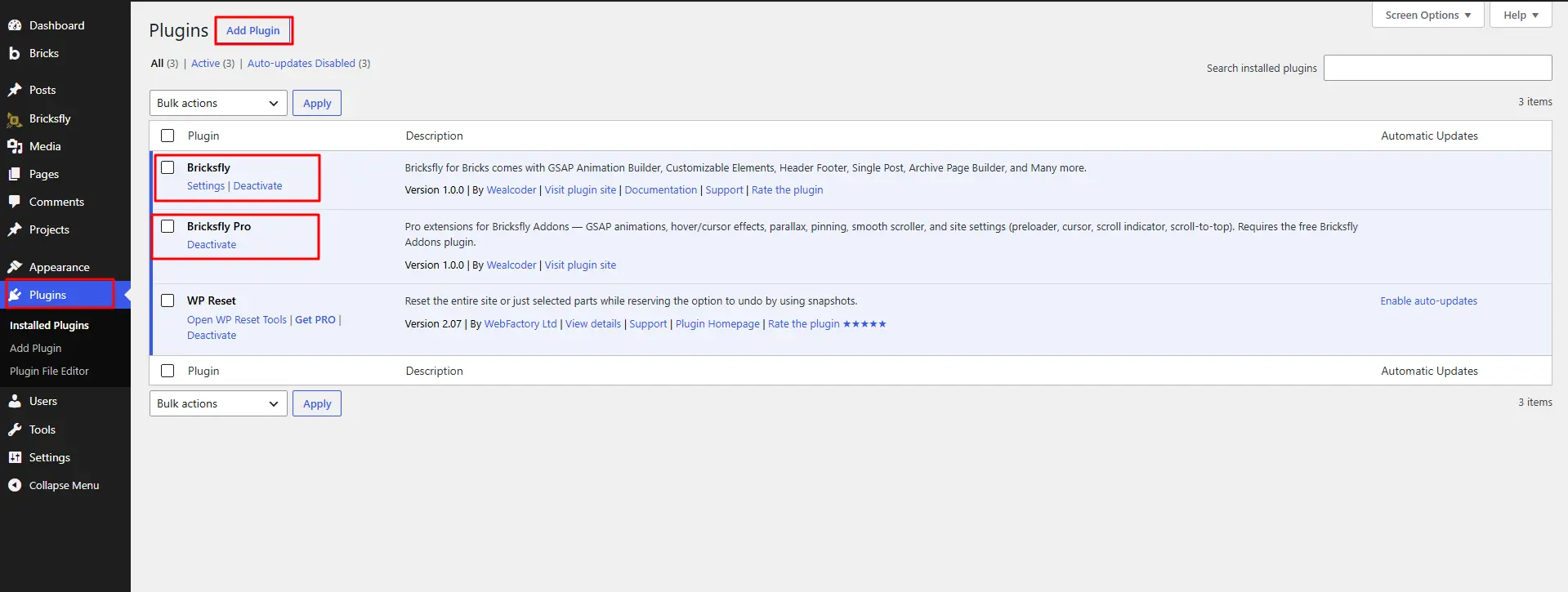This screenshot has width=1568, height=592.
Task: Check the select-all box in table footer
Action: pos(168,371)
